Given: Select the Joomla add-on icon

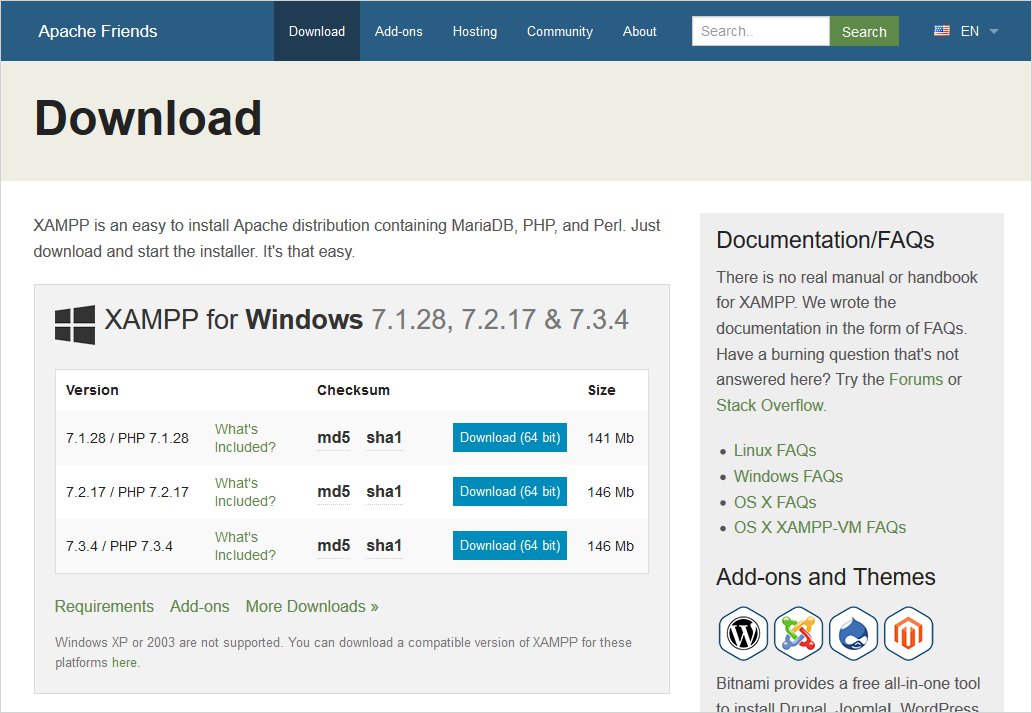Looking at the screenshot, I should 798,633.
